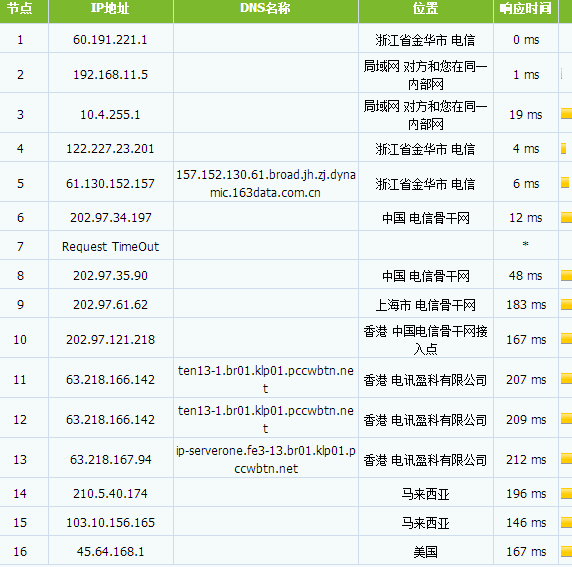Click 上海市 电信骨干网 location cell
The height and width of the screenshot is (567, 572).
pyautogui.click(x=425, y=305)
